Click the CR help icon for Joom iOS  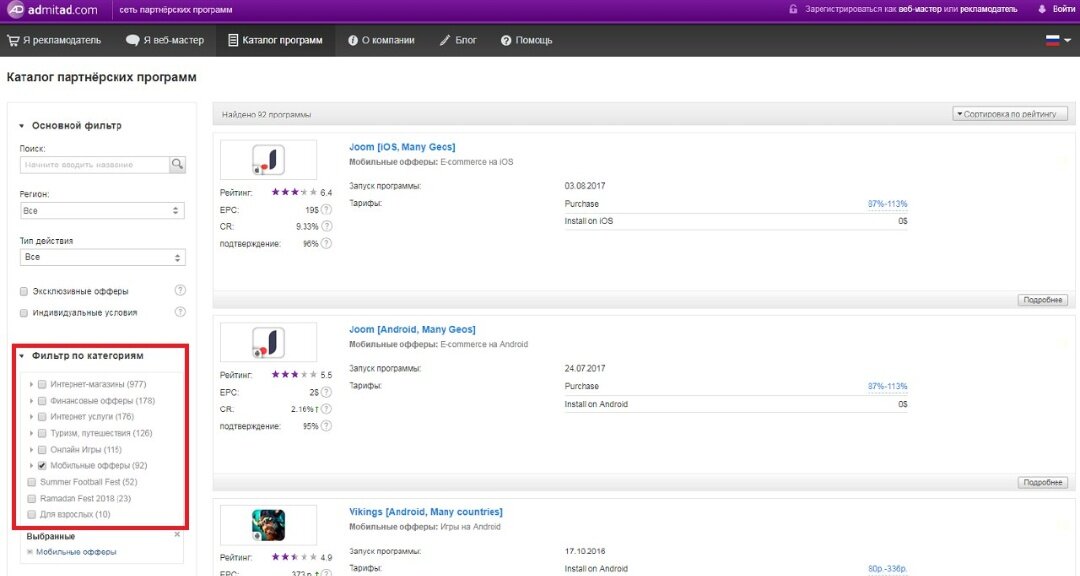326,226
